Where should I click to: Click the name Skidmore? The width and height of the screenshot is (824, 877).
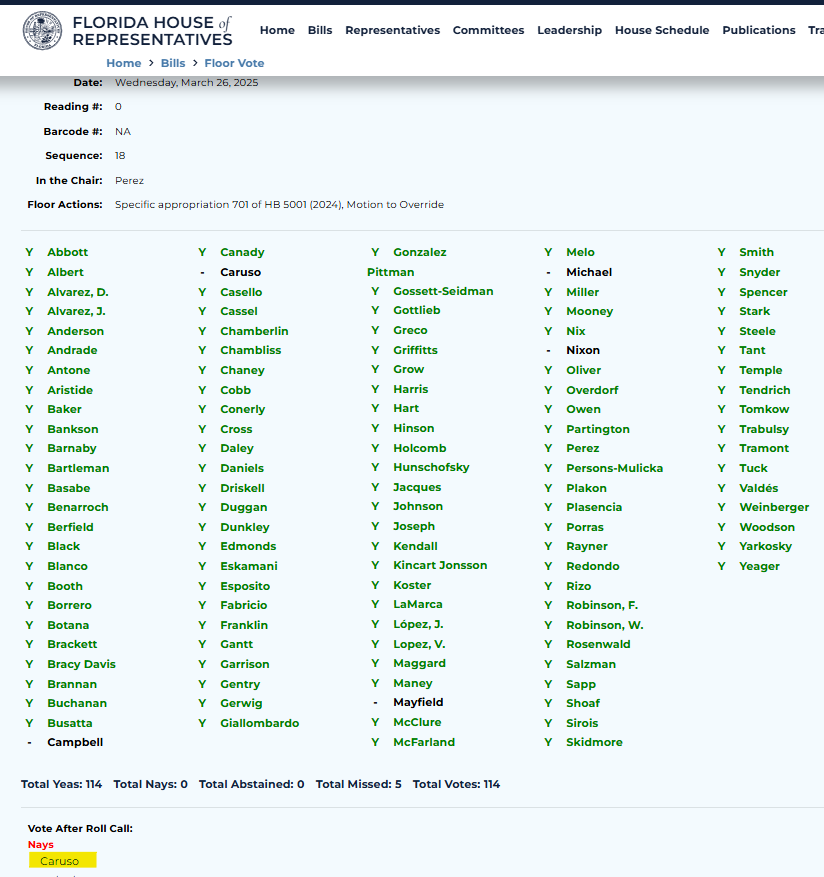click(x=594, y=743)
